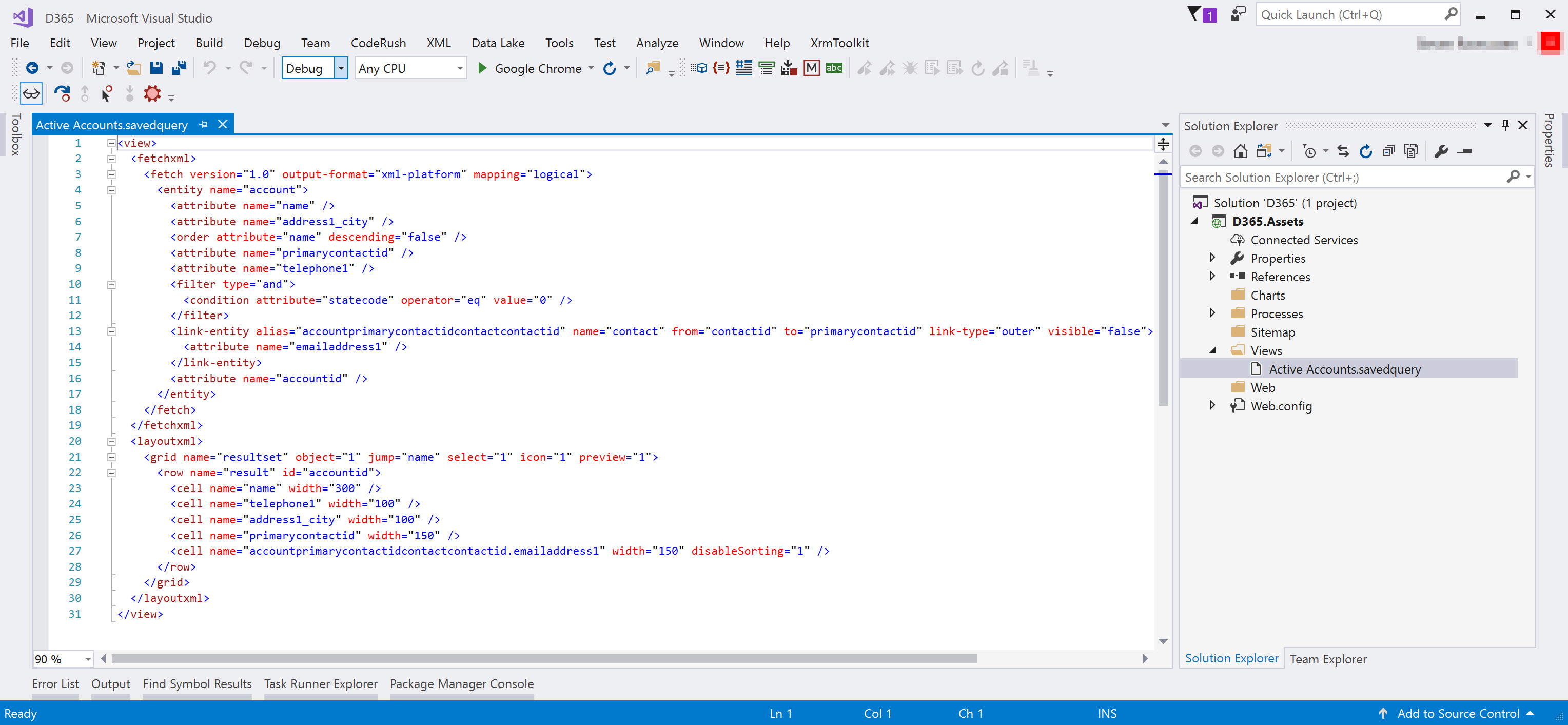Click Add to Source Control in status bar
This screenshot has width=1568, height=725.
point(1457,713)
